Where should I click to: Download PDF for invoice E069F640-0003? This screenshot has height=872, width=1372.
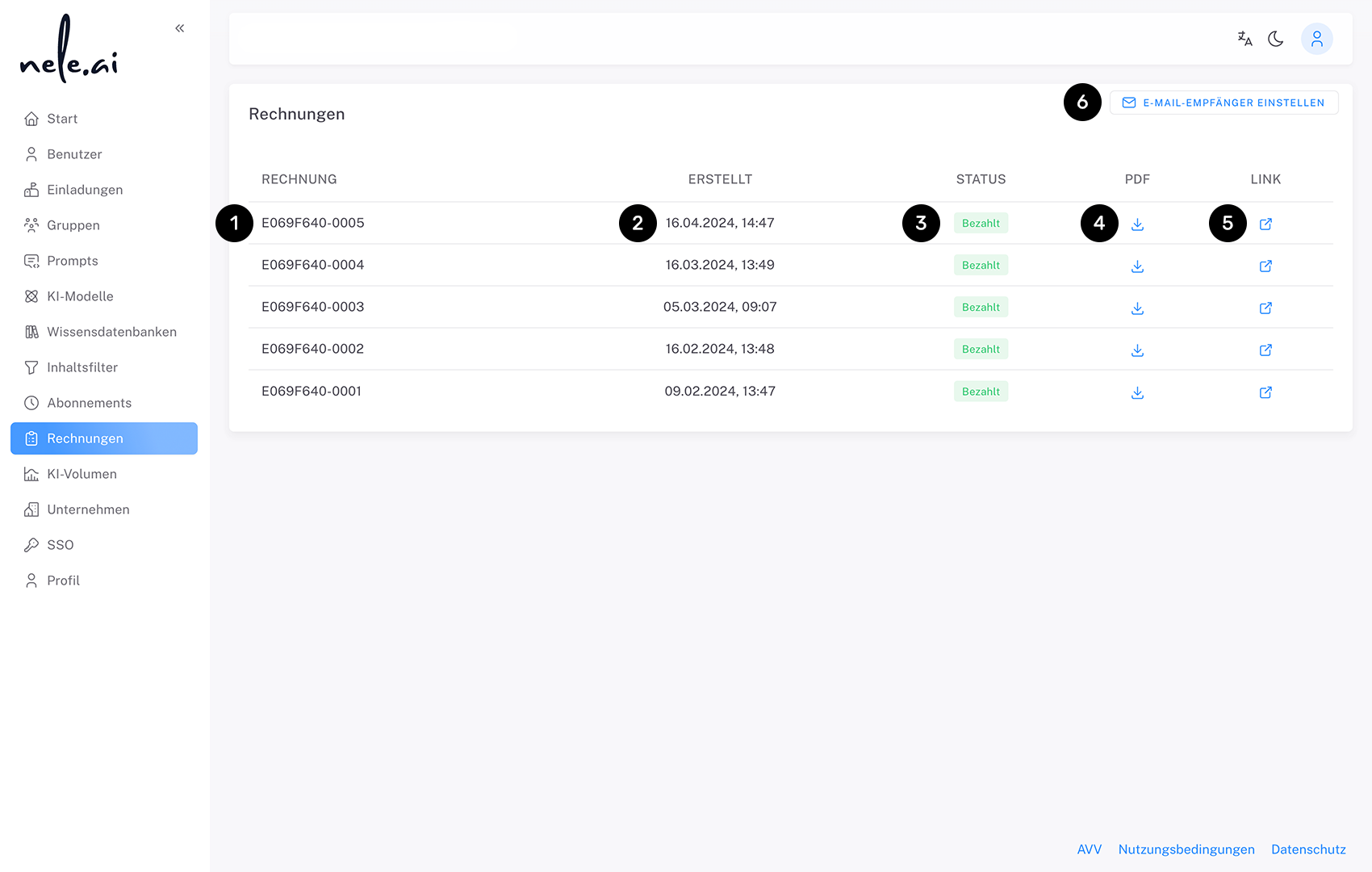(1137, 308)
